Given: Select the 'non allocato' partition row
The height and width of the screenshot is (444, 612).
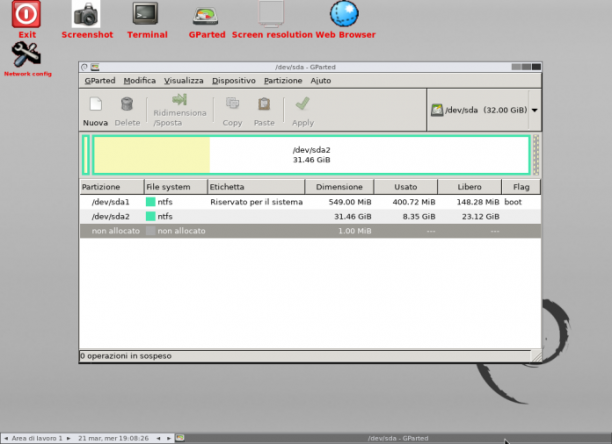Looking at the screenshot, I should tap(310, 231).
